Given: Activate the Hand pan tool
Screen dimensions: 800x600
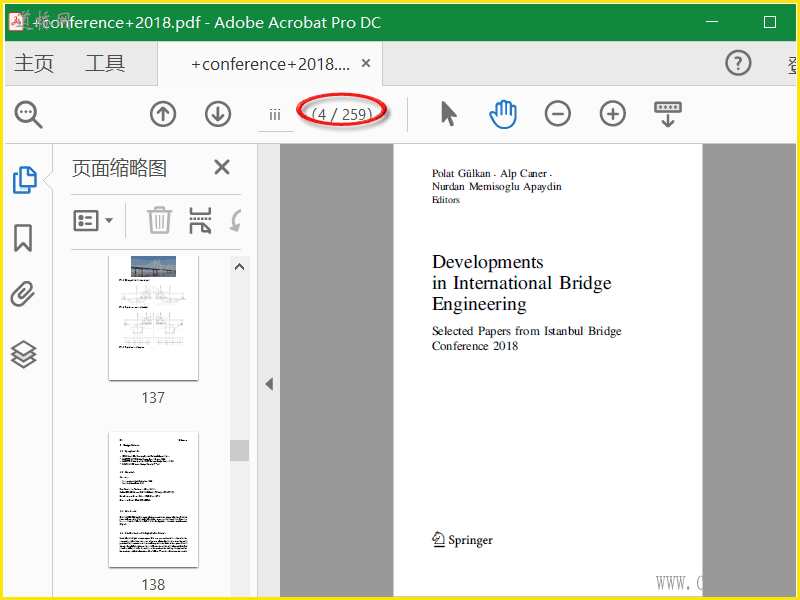Looking at the screenshot, I should tap(503, 114).
